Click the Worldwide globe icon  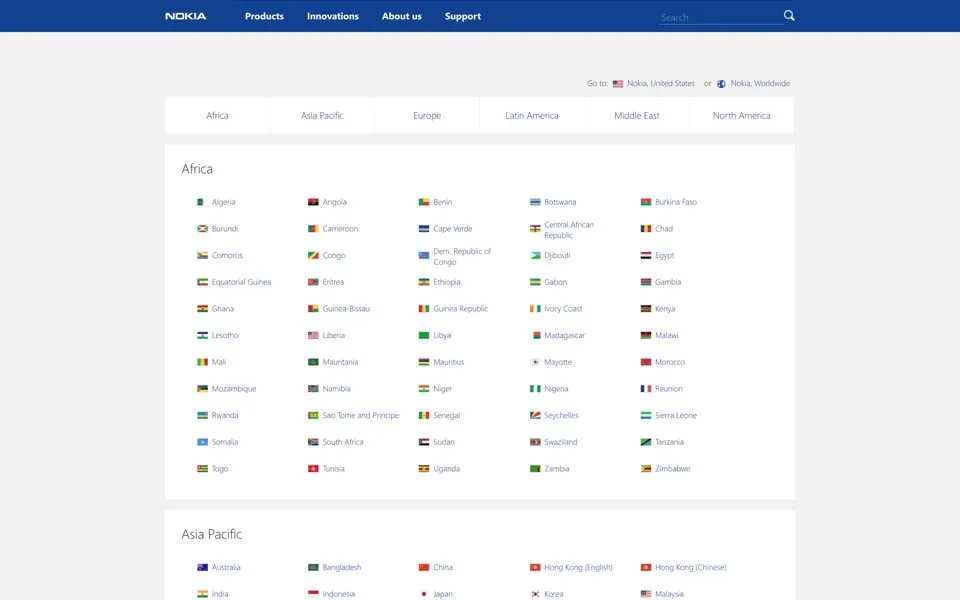coord(721,84)
